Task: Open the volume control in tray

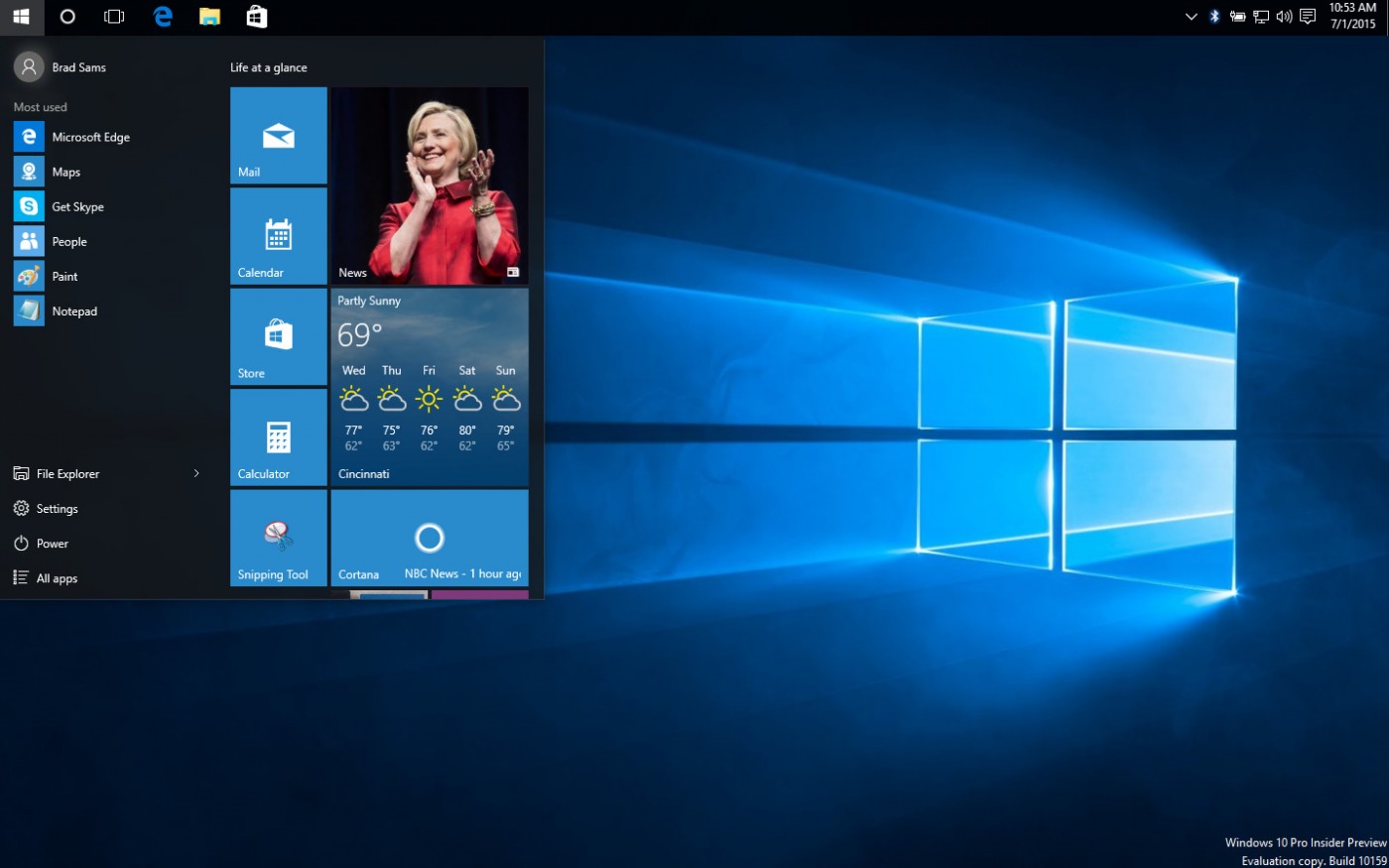Action: pyautogui.click(x=1284, y=16)
